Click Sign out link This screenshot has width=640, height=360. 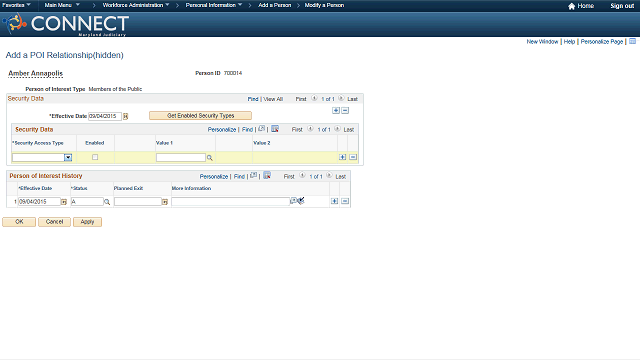622,6
